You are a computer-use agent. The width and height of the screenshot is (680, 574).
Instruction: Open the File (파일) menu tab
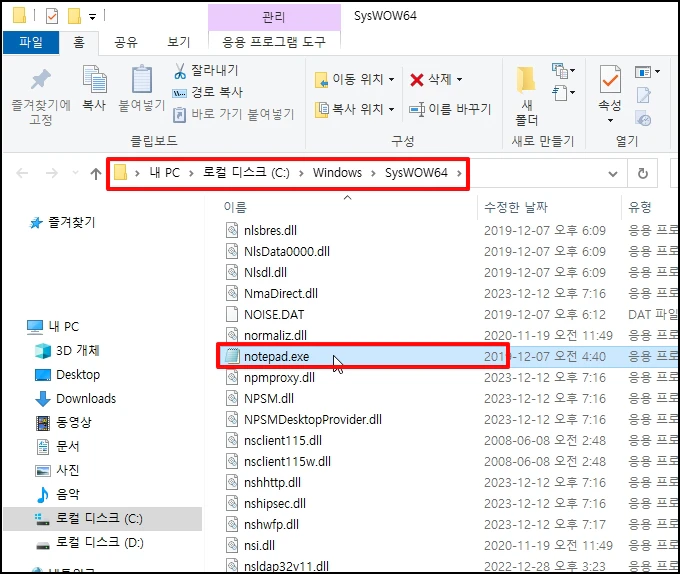pyautogui.click(x=31, y=42)
